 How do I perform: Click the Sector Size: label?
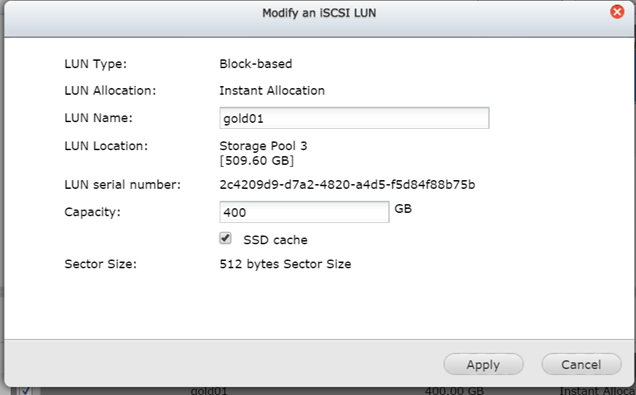click(101, 264)
